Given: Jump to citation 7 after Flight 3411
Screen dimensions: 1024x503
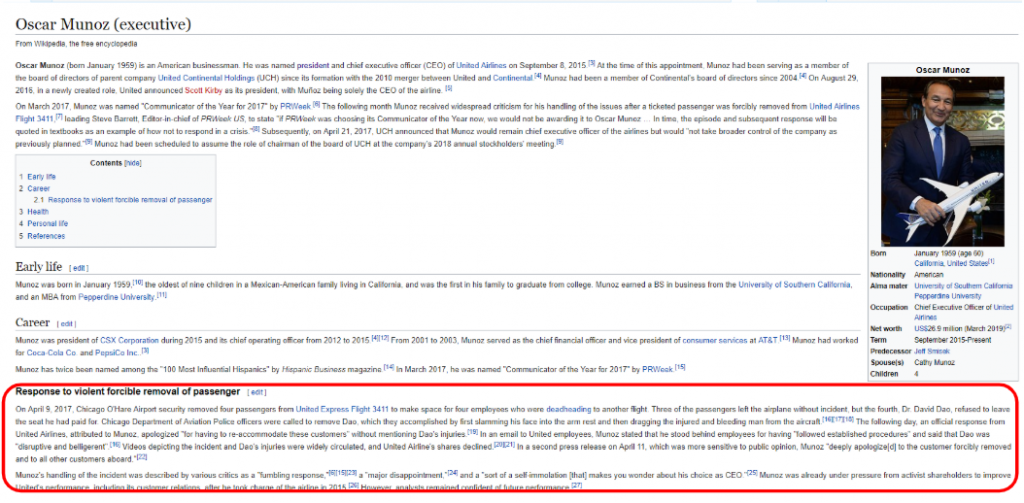Looking at the screenshot, I should 59,117.
